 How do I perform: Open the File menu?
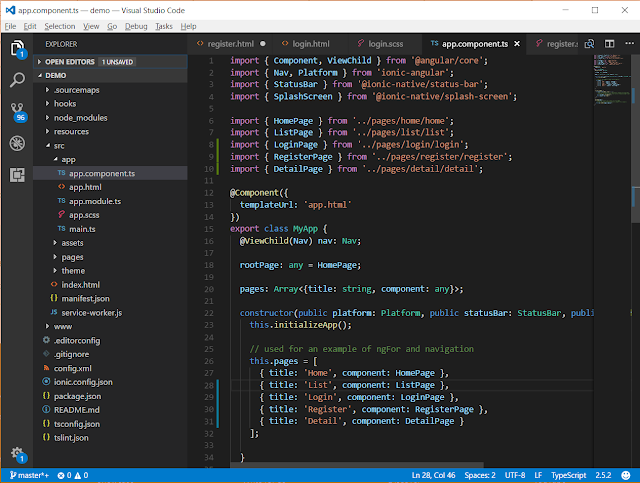tap(11, 26)
